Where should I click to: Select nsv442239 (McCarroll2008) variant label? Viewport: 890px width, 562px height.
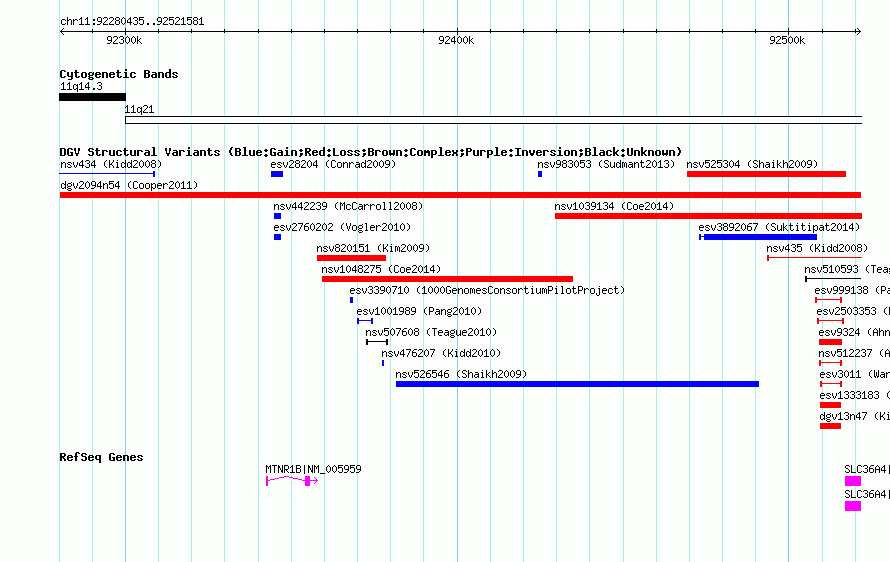(348, 206)
